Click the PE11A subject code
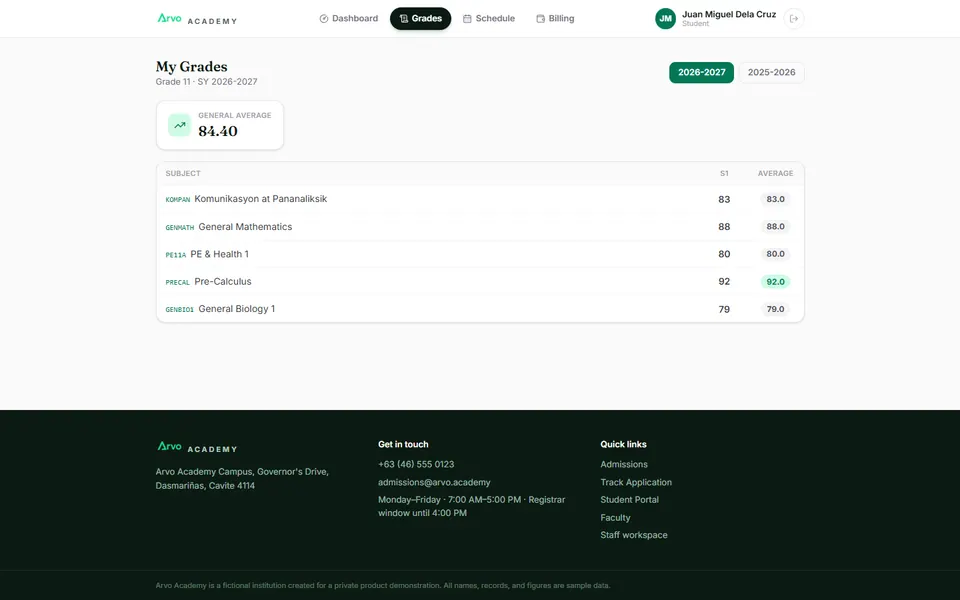The image size is (960, 600). pyautogui.click(x=176, y=255)
